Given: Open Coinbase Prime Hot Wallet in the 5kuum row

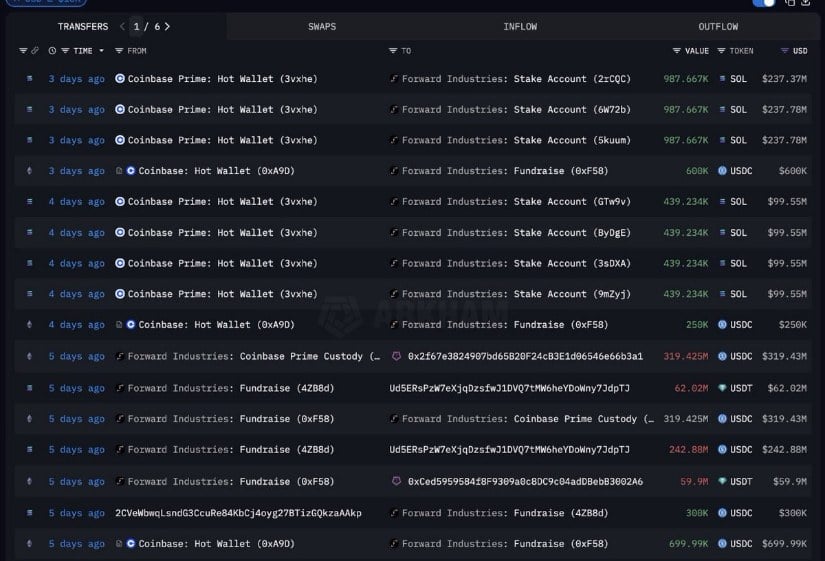Looking at the screenshot, I should pos(223,140).
